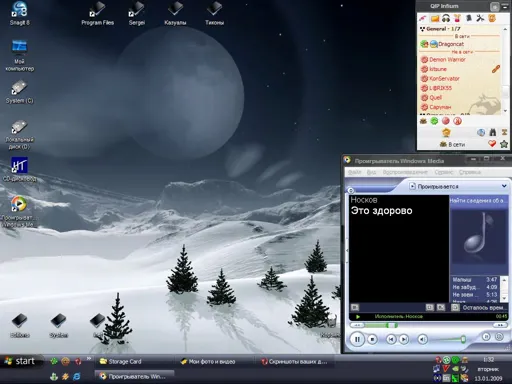Open the Справка menu in Media Player
Screen dimensions: 512x384
(470, 172)
